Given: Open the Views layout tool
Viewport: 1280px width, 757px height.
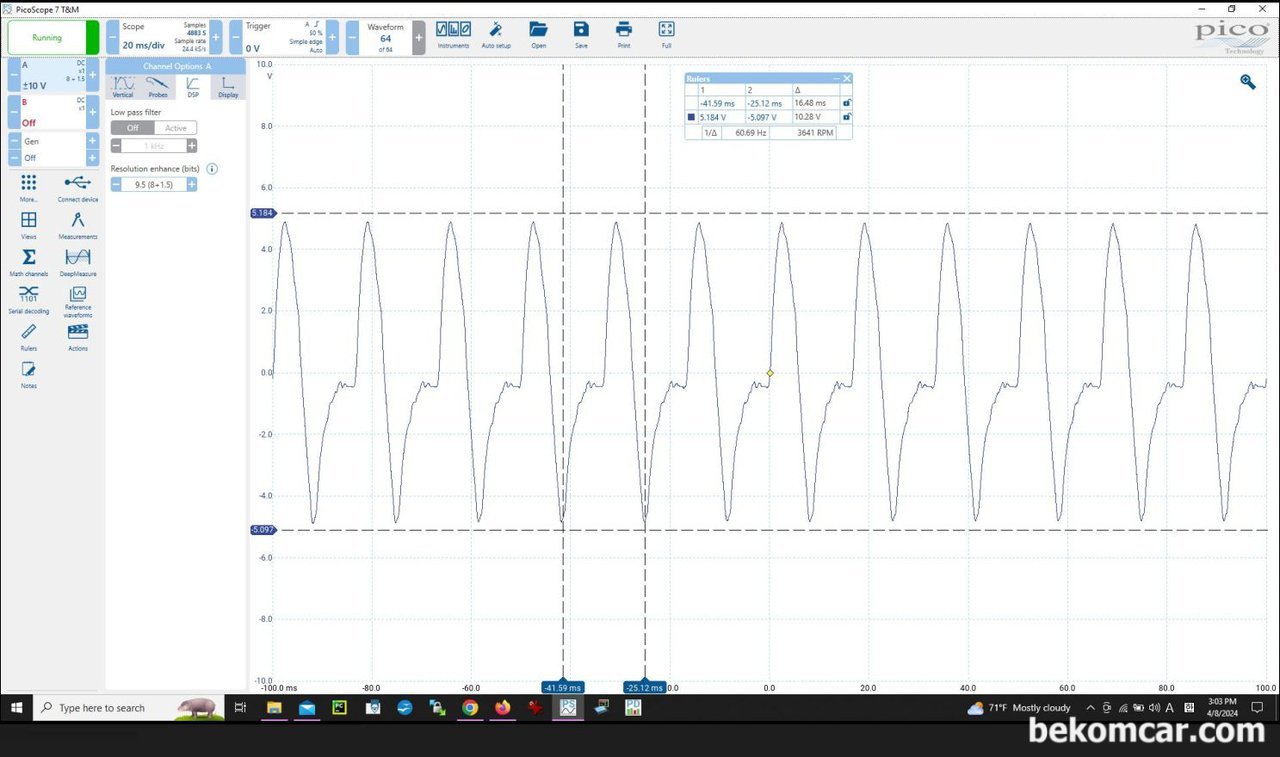Looking at the screenshot, I should coord(29,225).
